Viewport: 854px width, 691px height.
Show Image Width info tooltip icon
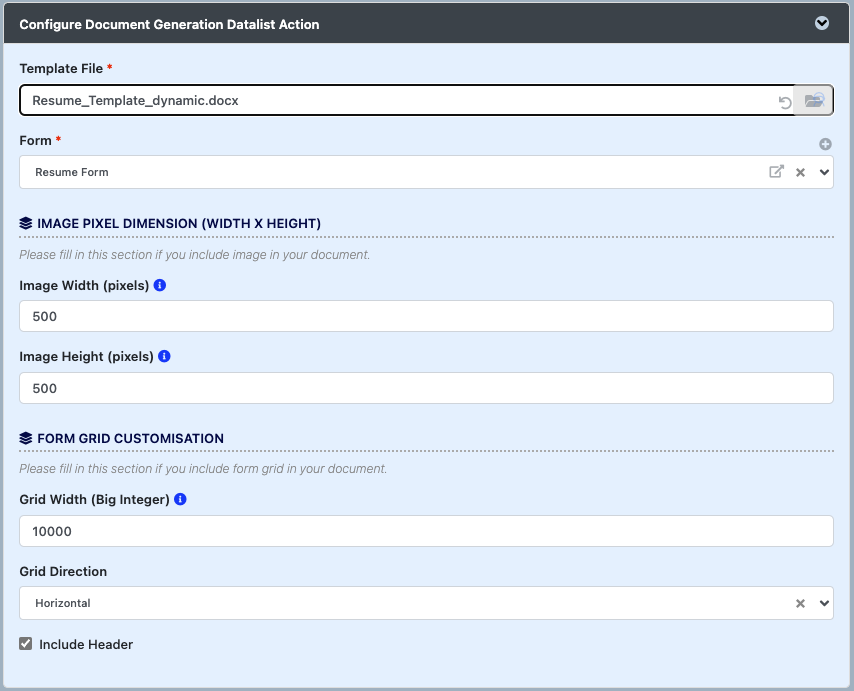point(160,285)
